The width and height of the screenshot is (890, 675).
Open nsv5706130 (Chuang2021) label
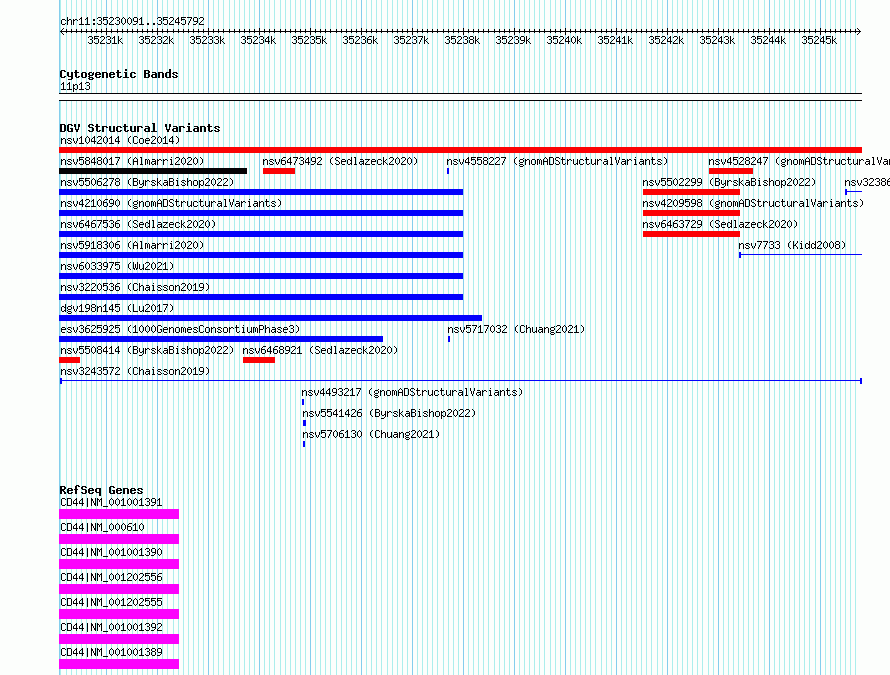click(x=371, y=434)
